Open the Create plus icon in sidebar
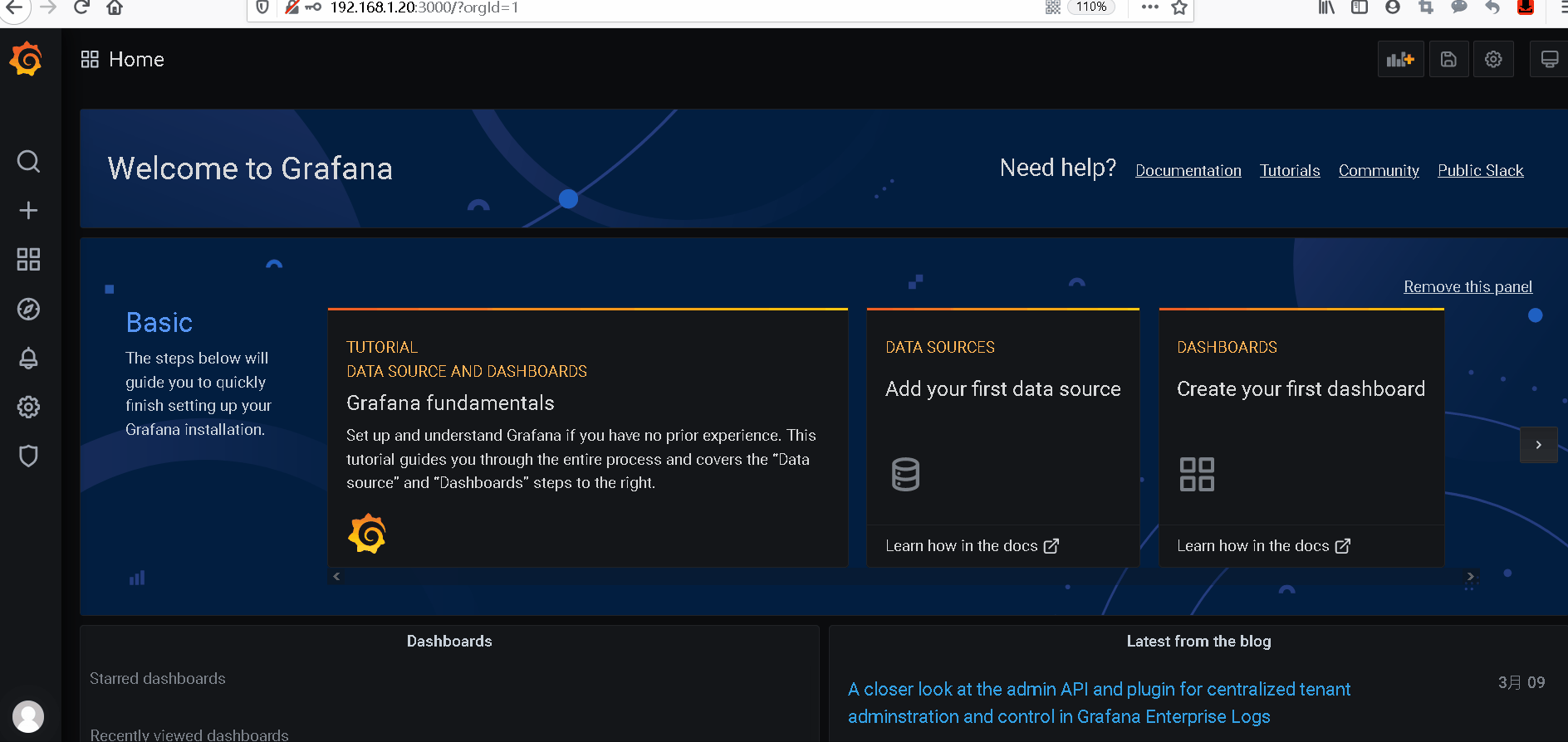1568x742 pixels. coord(28,210)
